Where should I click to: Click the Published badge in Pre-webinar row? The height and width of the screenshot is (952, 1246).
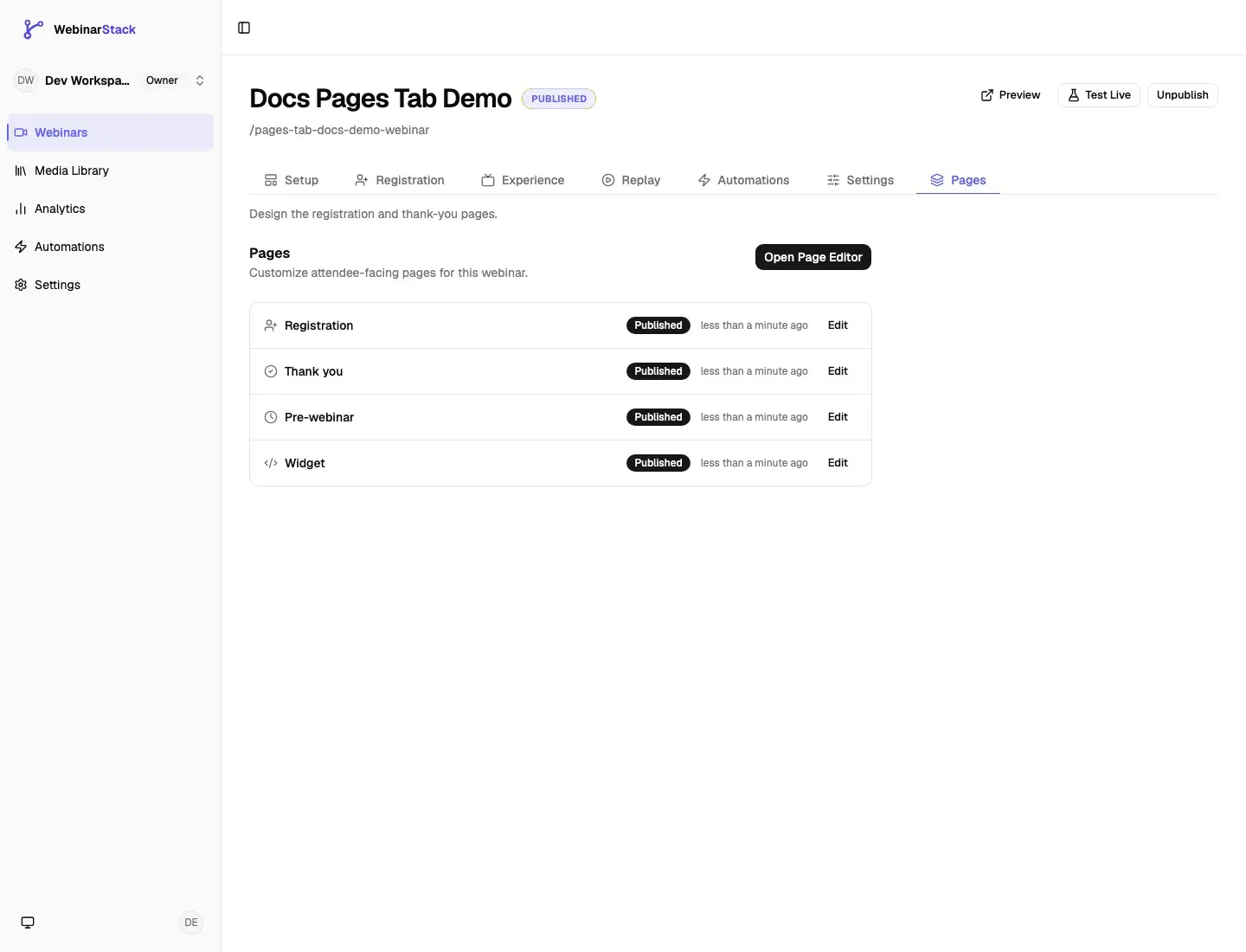(658, 417)
